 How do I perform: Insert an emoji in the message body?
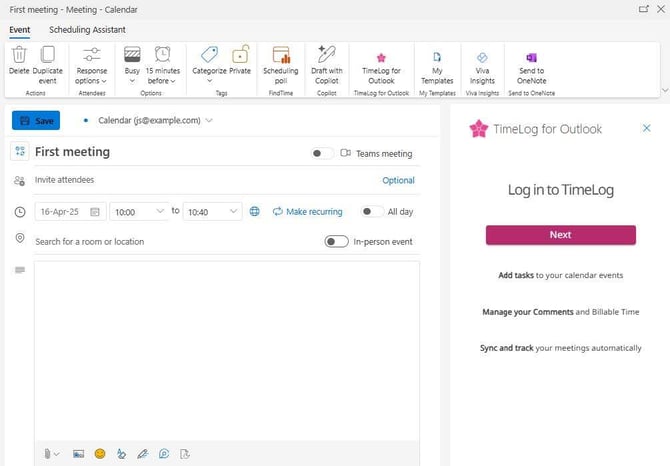click(x=100, y=453)
